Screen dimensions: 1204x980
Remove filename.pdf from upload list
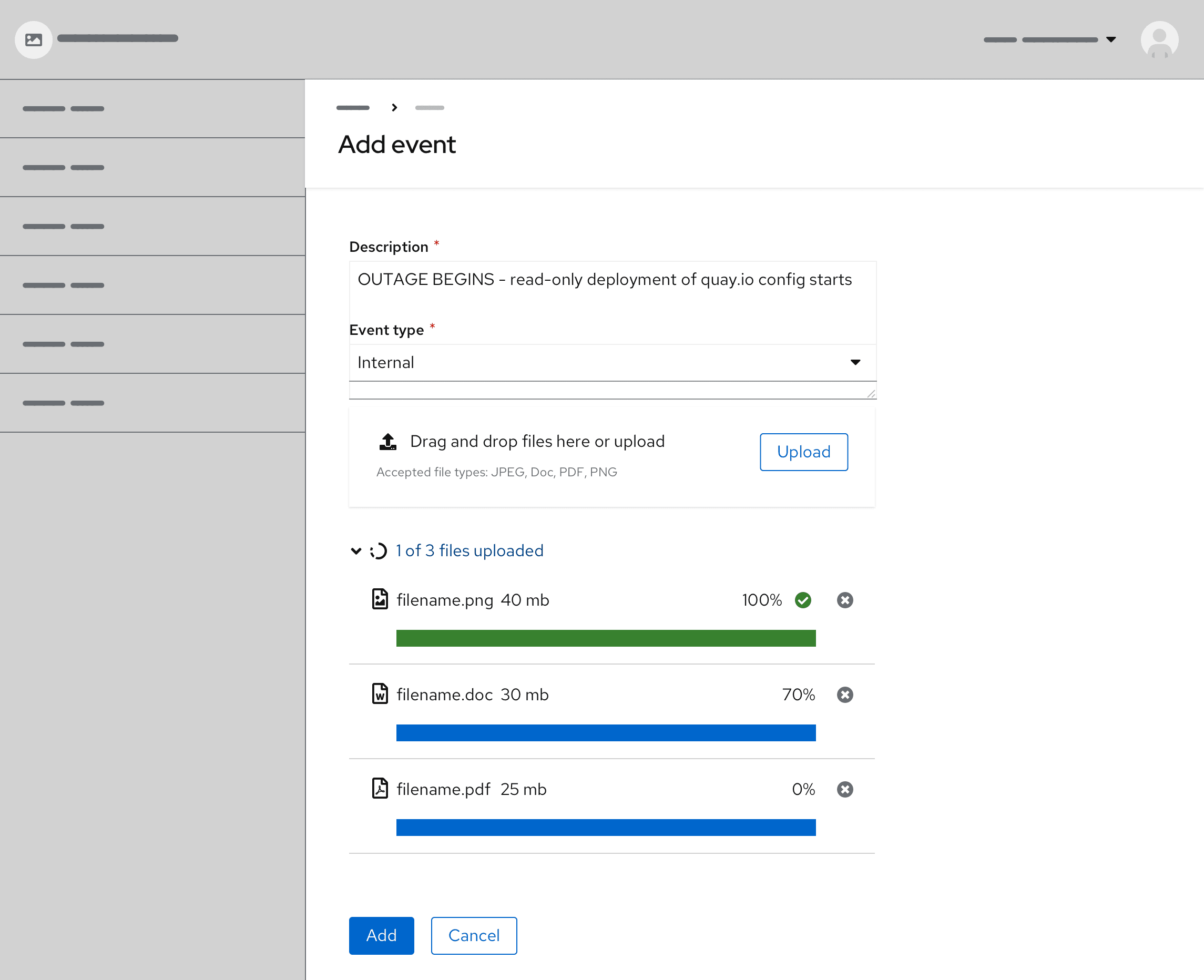[x=844, y=789]
